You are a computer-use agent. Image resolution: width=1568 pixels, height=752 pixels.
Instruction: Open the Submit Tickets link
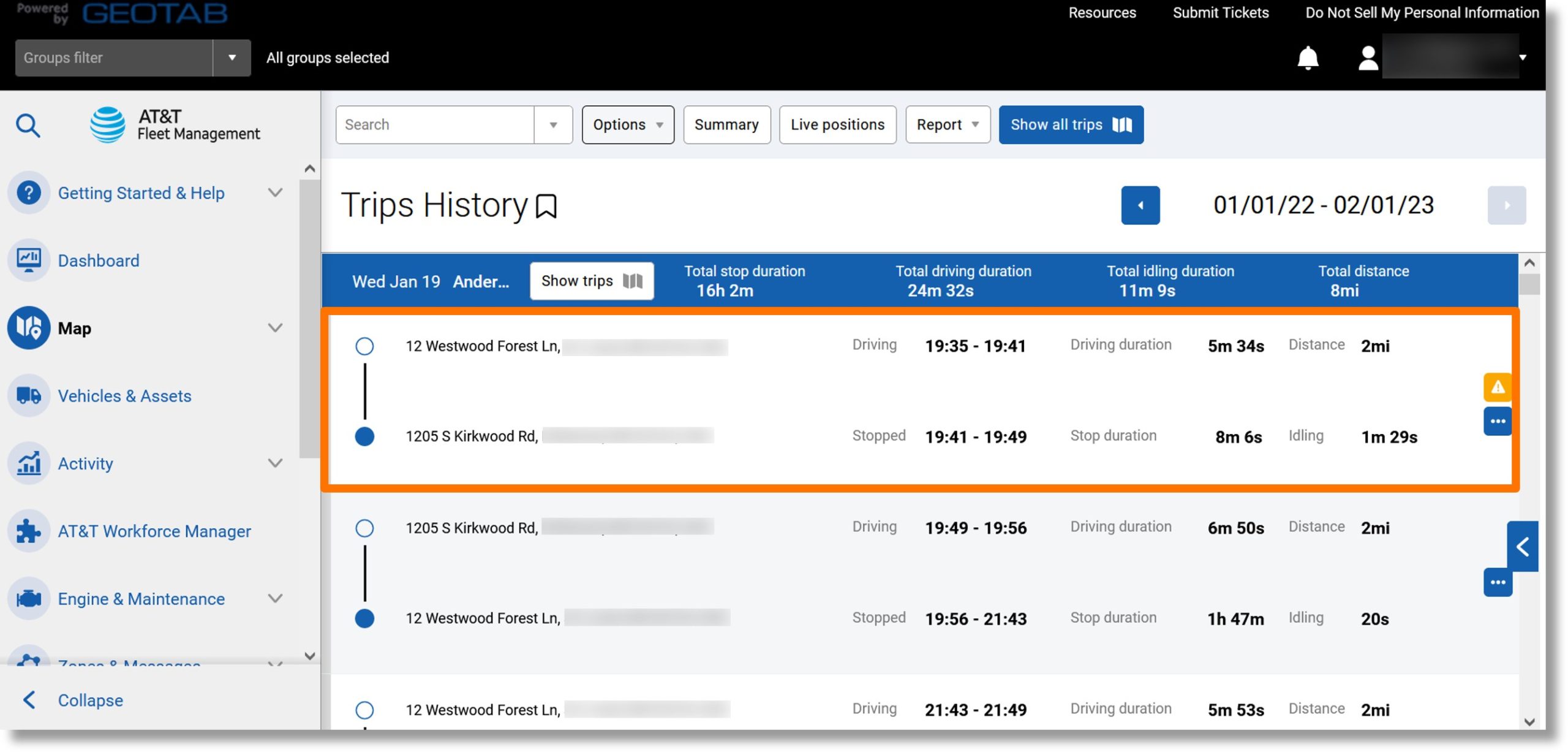[1220, 13]
